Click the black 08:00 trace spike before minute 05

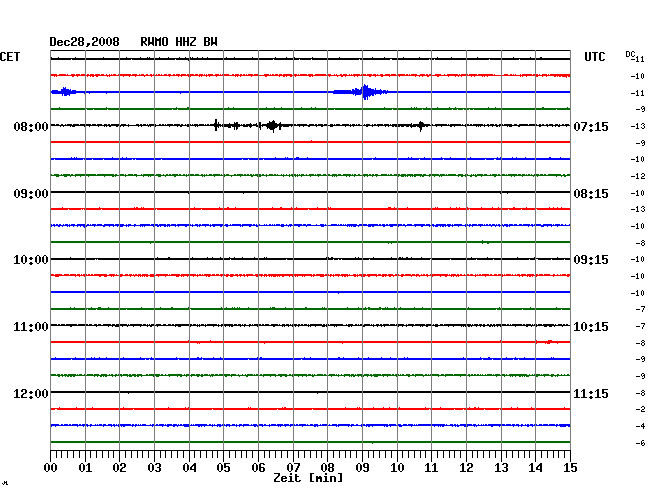click(x=216, y=125)
